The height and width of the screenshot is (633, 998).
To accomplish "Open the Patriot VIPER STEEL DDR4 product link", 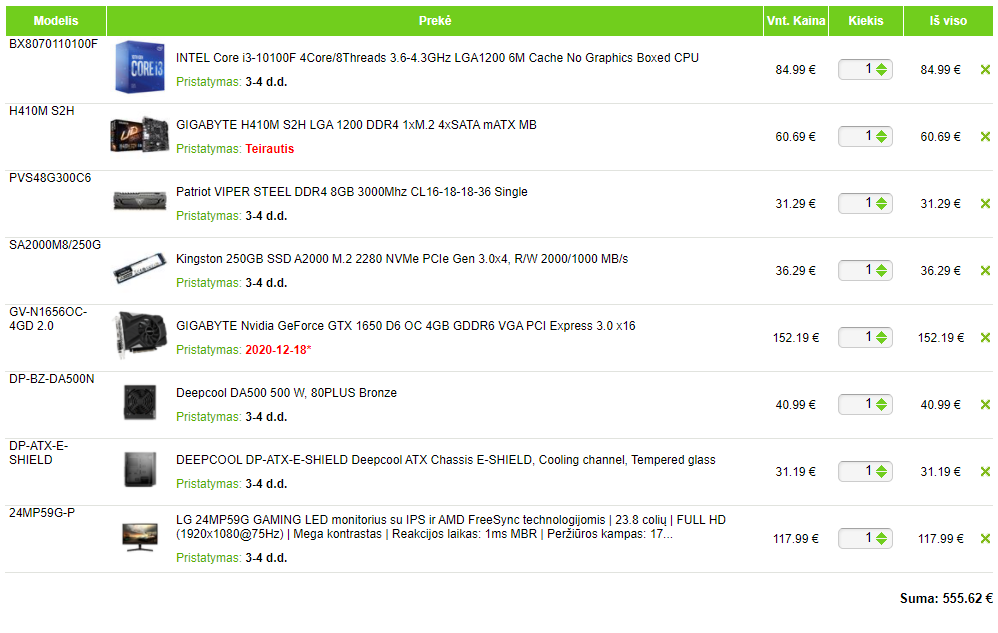I will coord(351,192).
